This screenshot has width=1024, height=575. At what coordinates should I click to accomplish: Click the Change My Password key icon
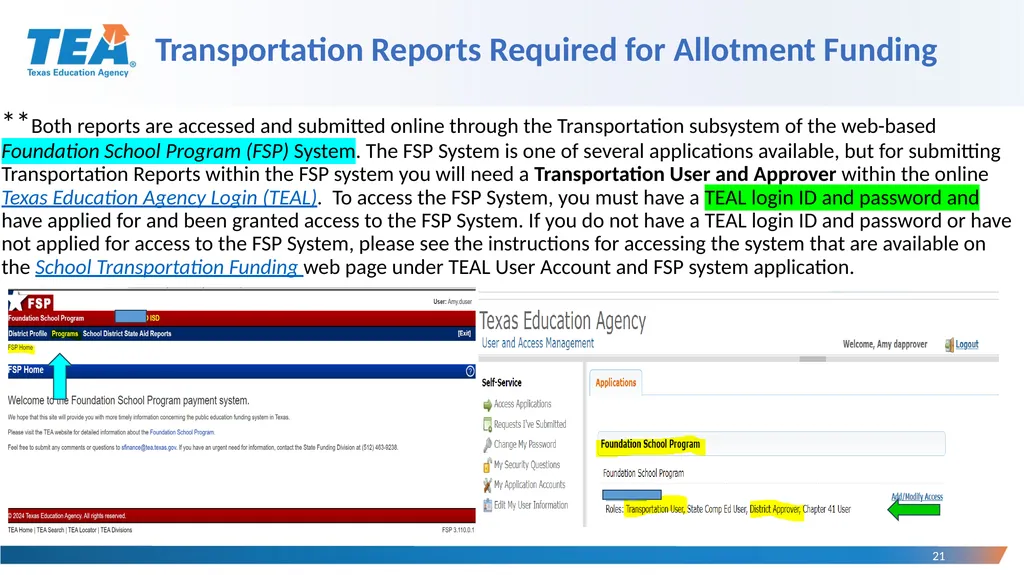(487, 445)
